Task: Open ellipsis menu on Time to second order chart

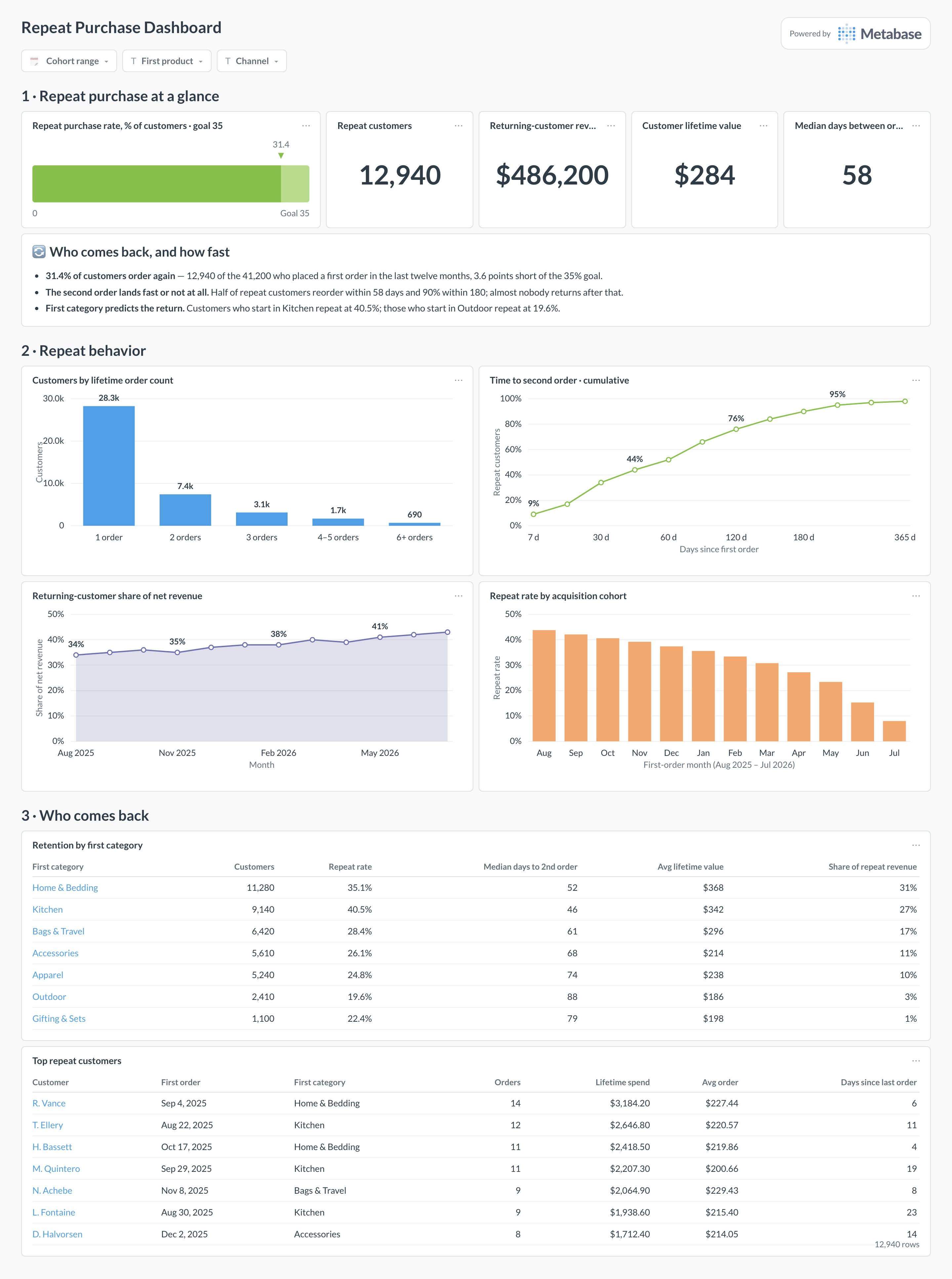Action: [x=916, y=380]
